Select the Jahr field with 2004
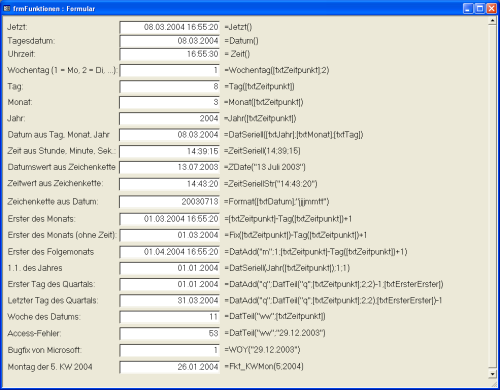 click(169, 119)
